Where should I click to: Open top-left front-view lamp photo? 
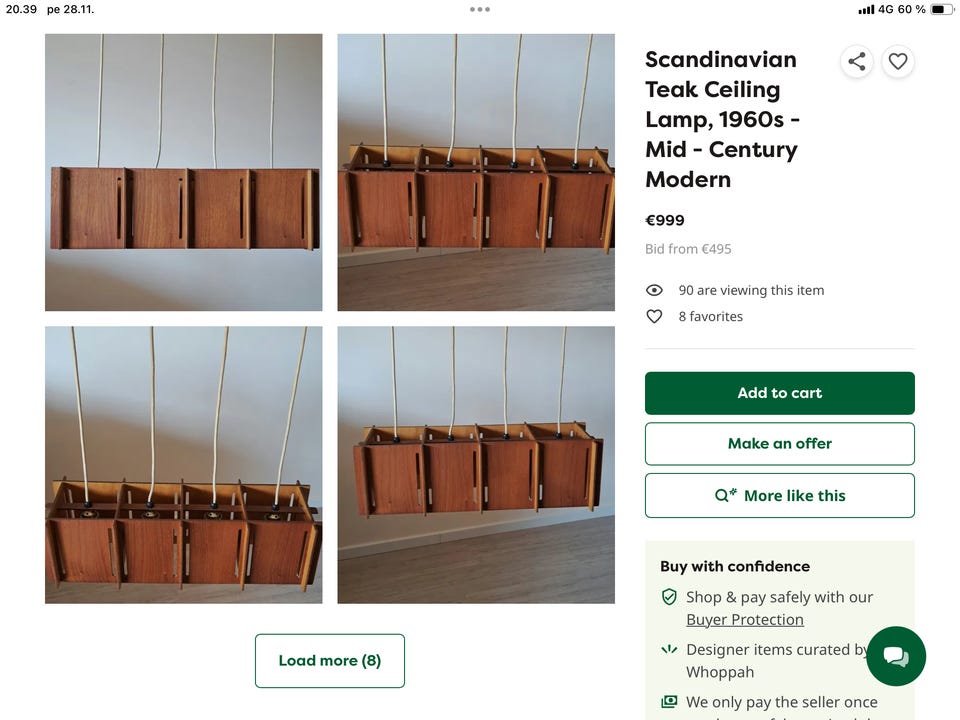coord(184,172)
